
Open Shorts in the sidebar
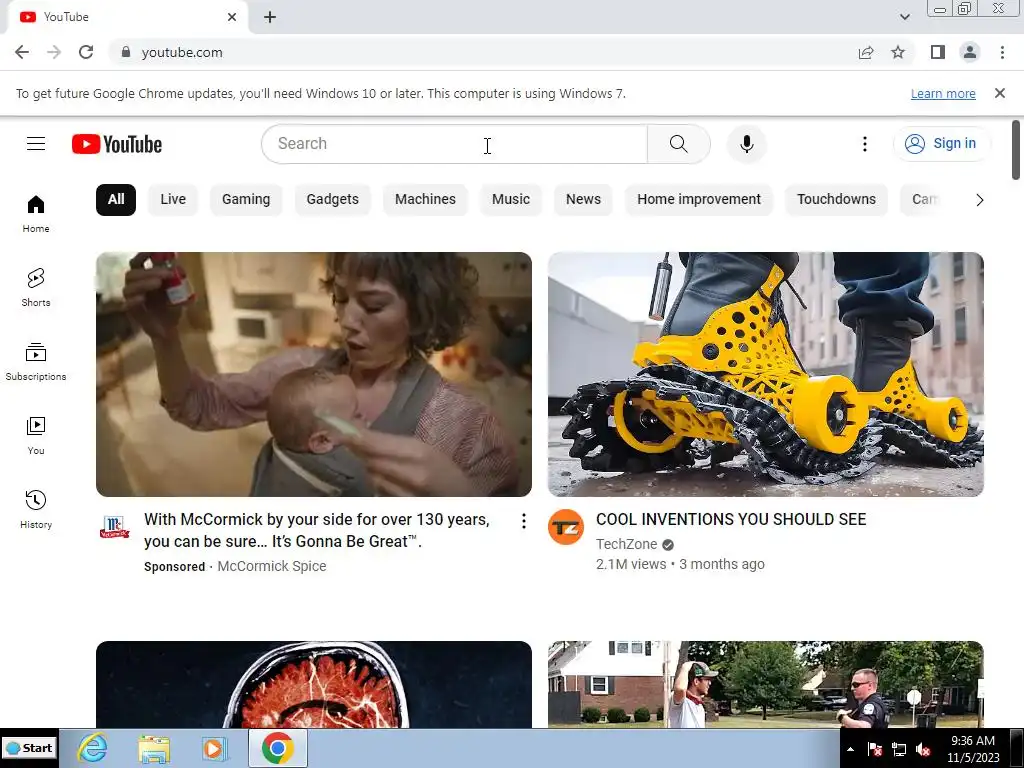pyautogui.click(x=36, y=288)
